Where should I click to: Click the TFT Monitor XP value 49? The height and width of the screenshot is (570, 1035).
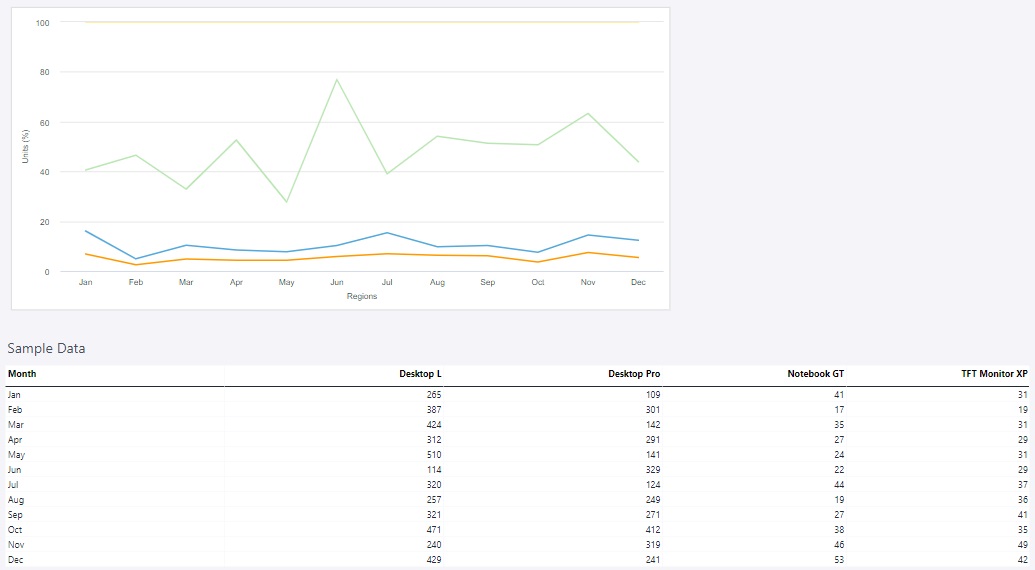(x=1022, y=545)
